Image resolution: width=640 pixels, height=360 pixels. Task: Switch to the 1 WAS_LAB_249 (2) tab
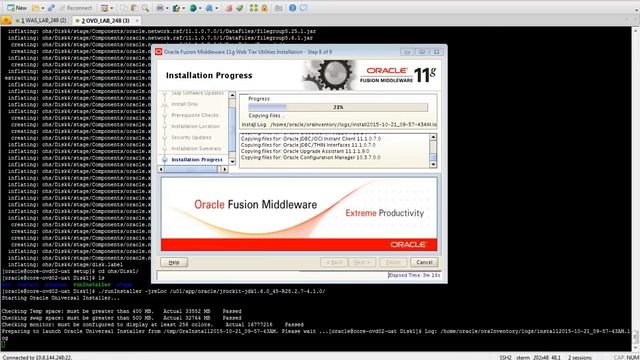41,20
